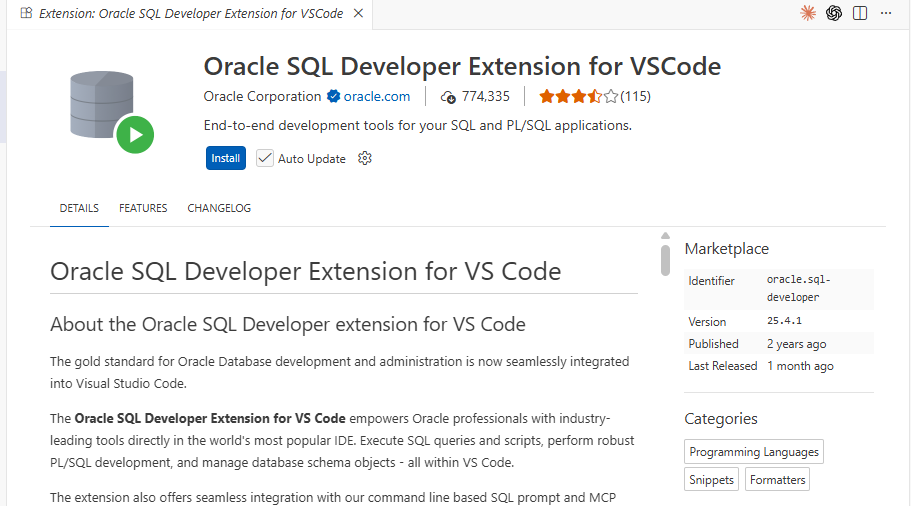This screenshot has height=506, width=911.
Task: Click the verified publisher badge
Action: [x=333, y=96]
